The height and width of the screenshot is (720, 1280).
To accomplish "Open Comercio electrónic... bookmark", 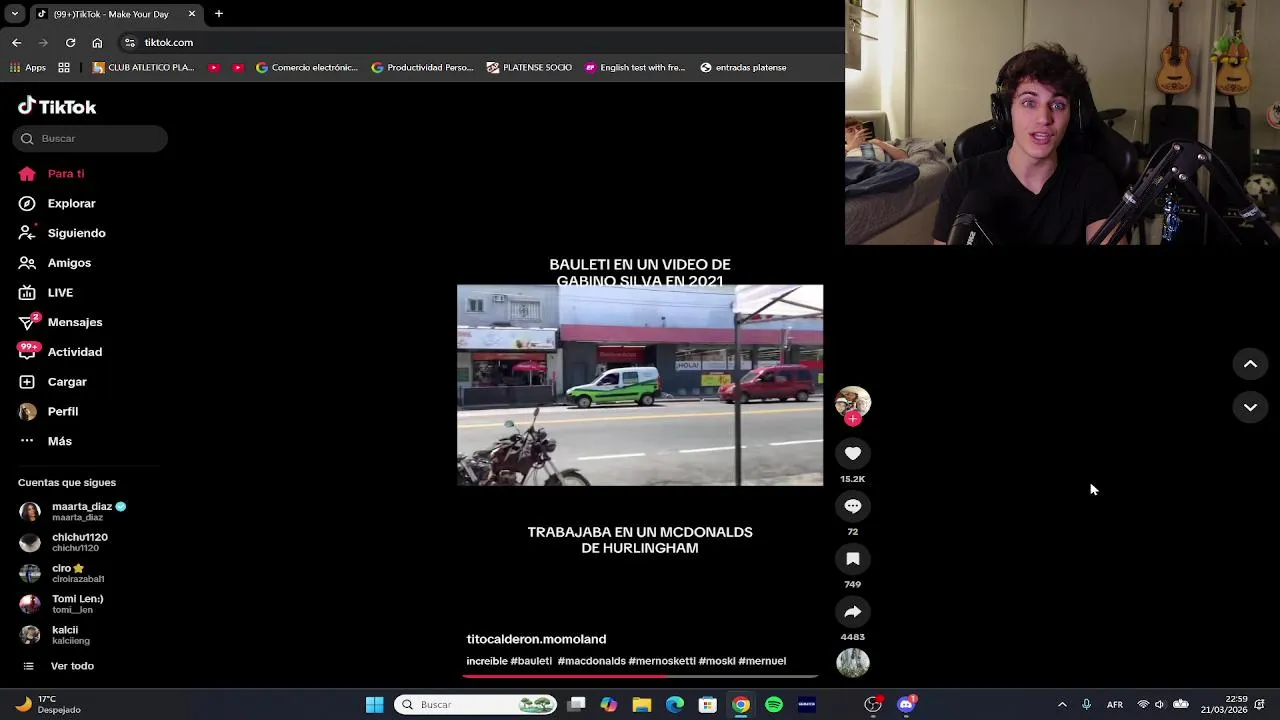I will (306, 68).
